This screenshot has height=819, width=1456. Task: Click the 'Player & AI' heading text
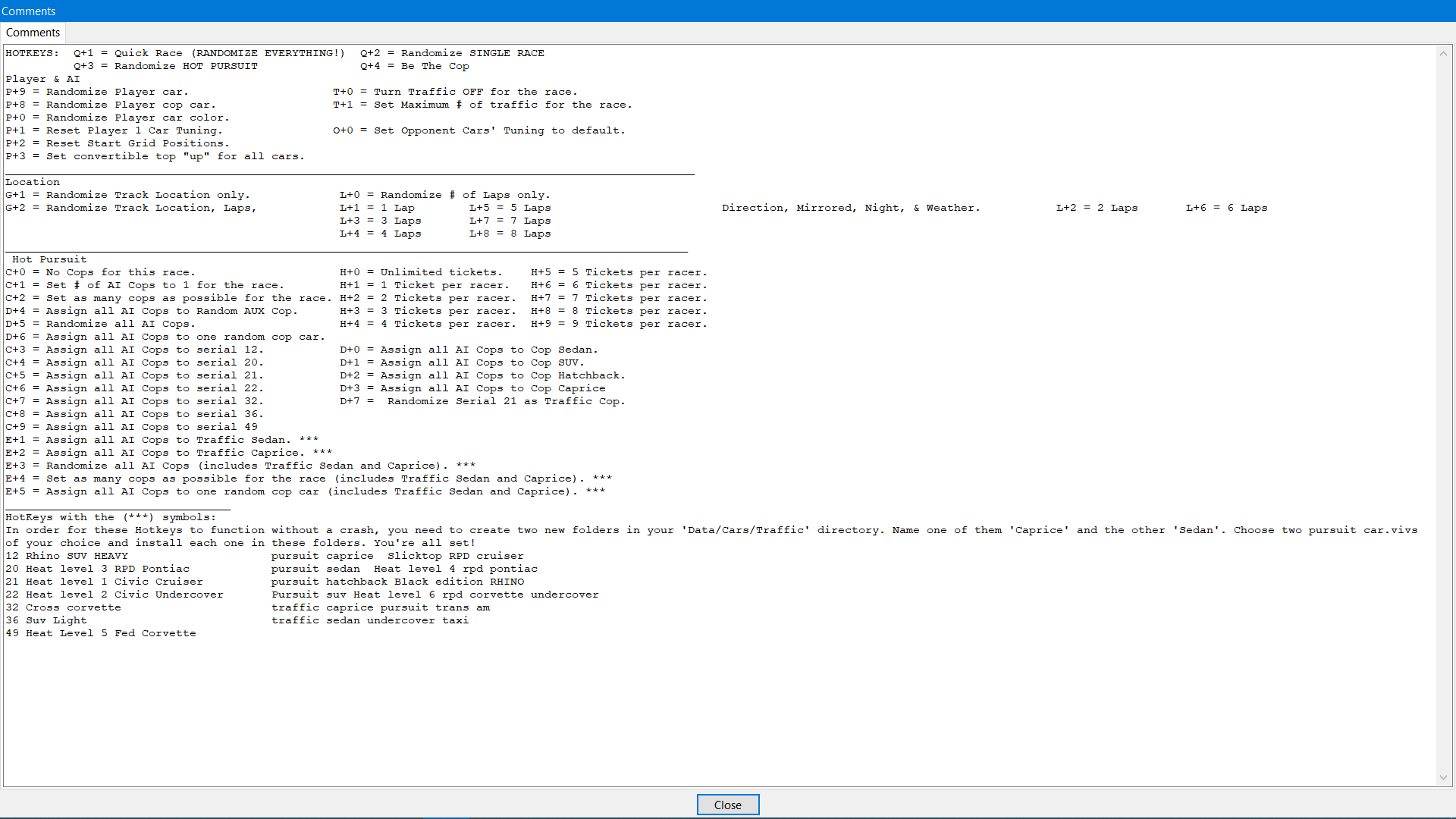click(x=42, y=79)
